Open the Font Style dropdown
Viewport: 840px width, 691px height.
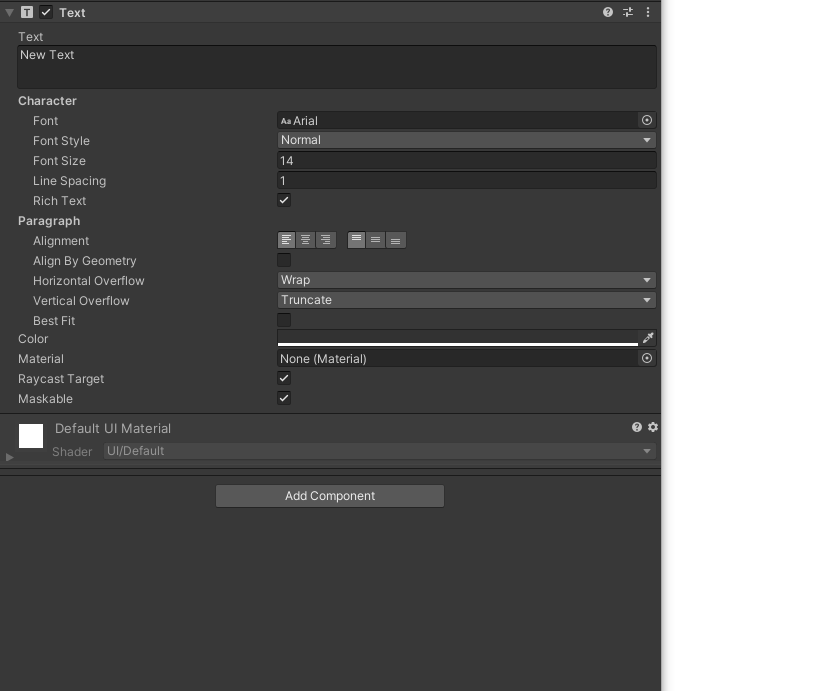click(465, 140)
